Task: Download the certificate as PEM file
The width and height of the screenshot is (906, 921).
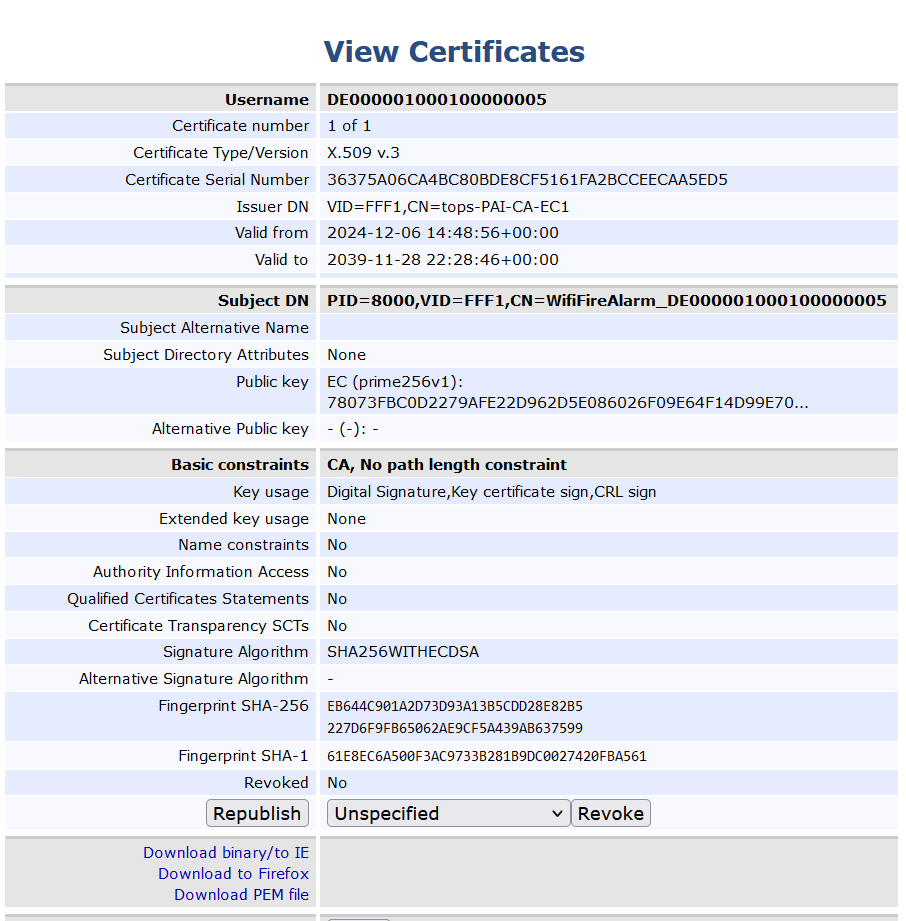Action: pyautogui.click(x=241, y=895)
